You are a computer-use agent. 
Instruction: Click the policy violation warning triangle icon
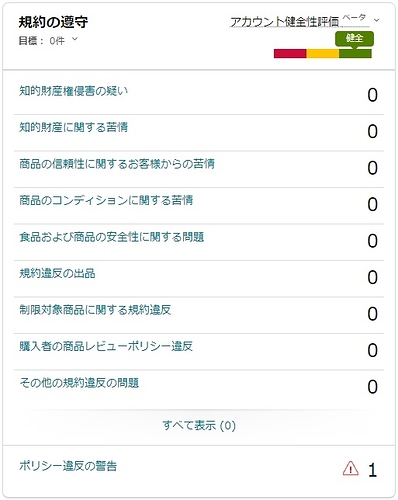(350, 468)
